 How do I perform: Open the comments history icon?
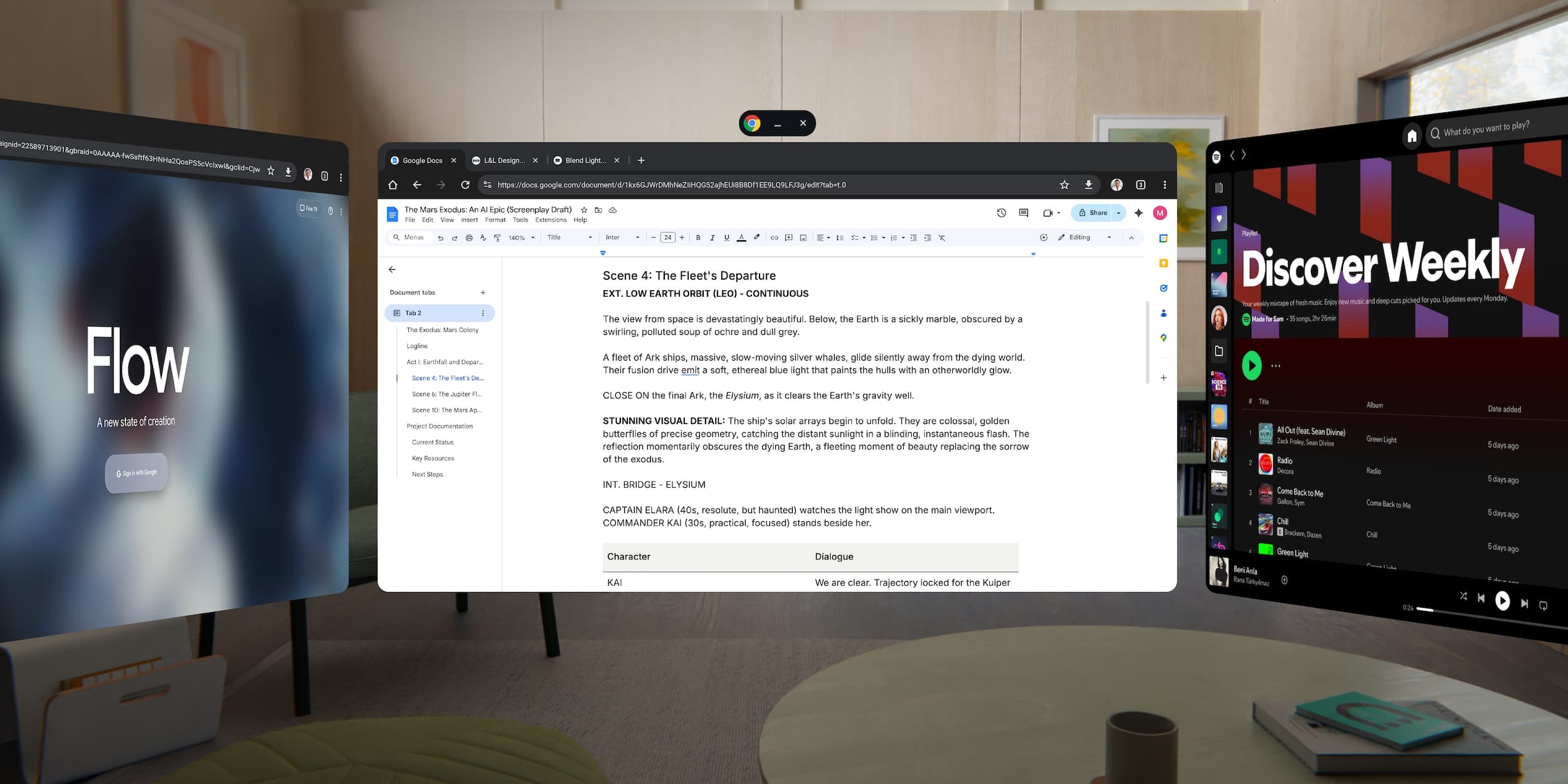pos(1024,213)
